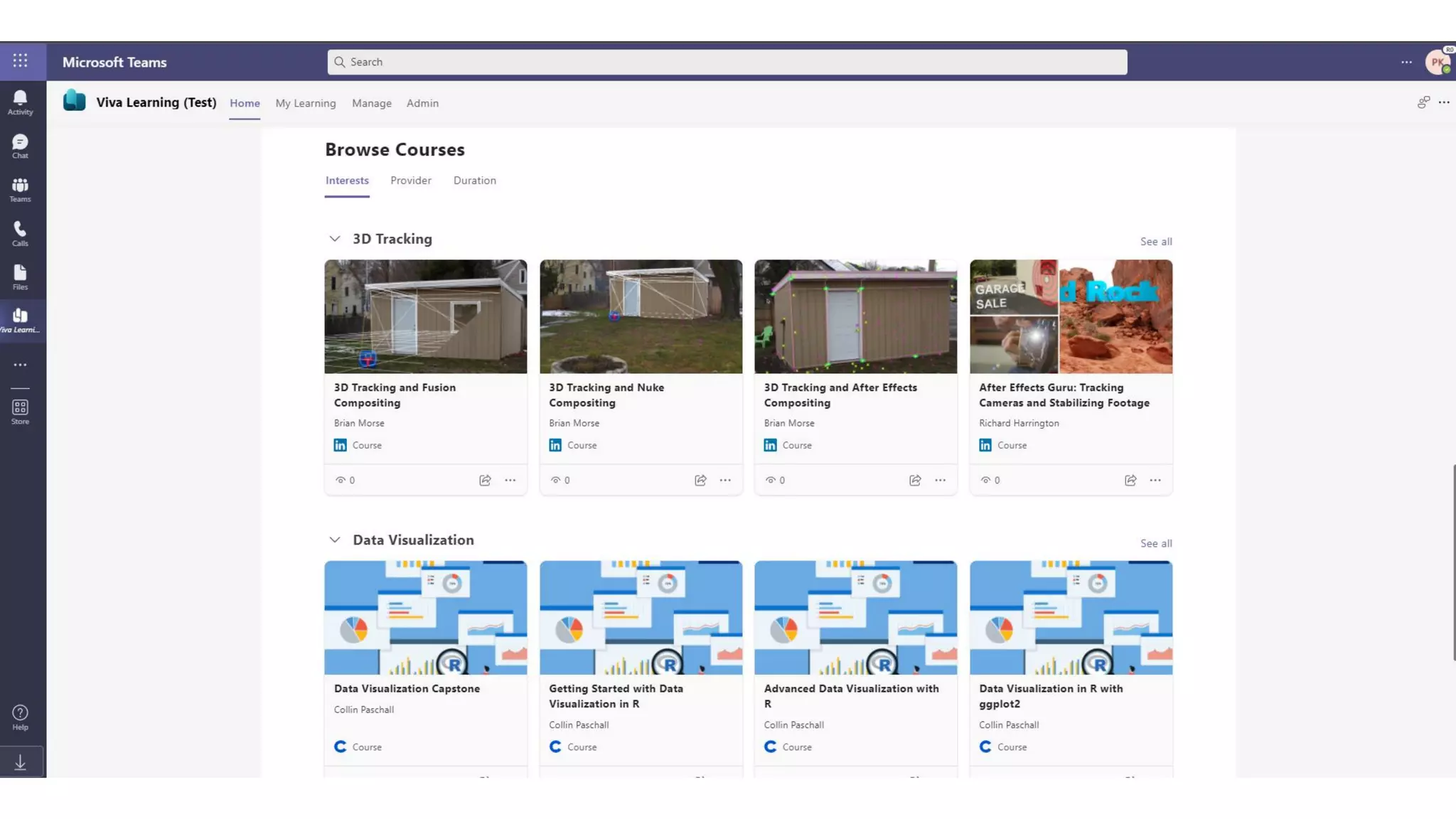Share the 3D Tracking and Fusion Compositing course
Image resolution: width=1456 pixels, height=819 pixels.
tap(485, 481)
